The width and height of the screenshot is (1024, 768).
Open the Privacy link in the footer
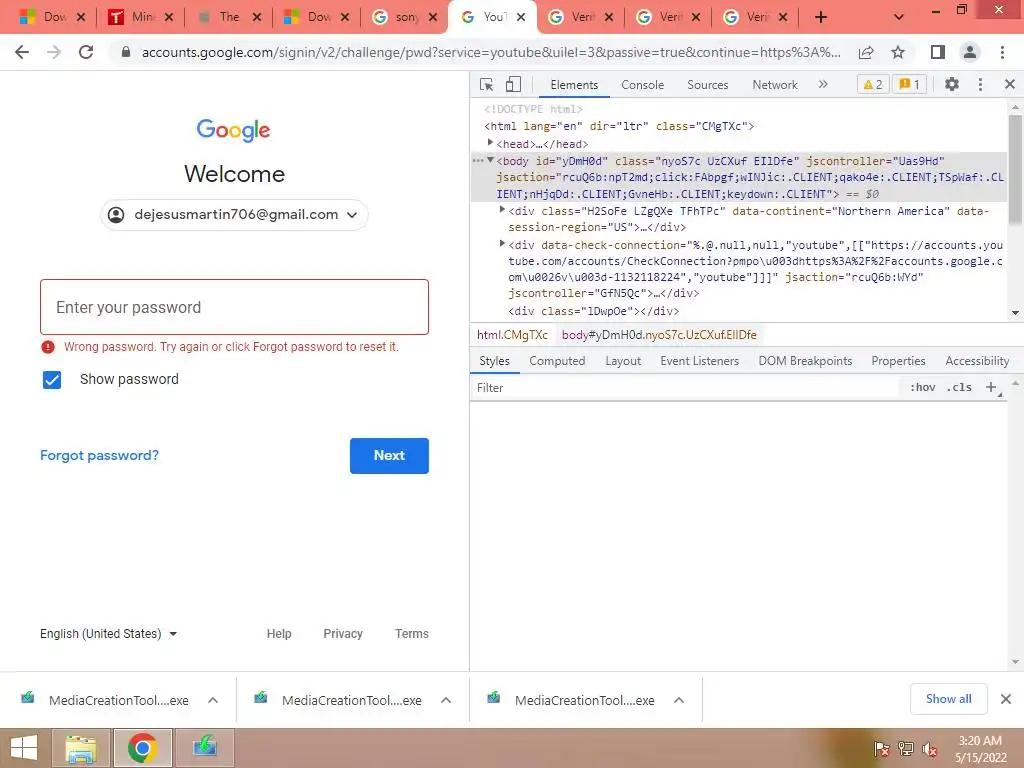tap(343, 633)
